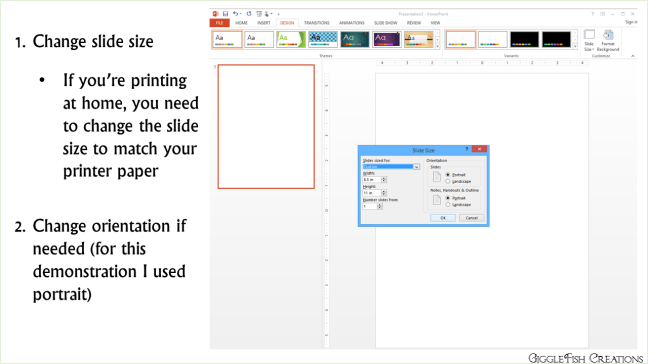
Task: Expand the Themes gallery More arrow
Action: click(x=438, y=46)
